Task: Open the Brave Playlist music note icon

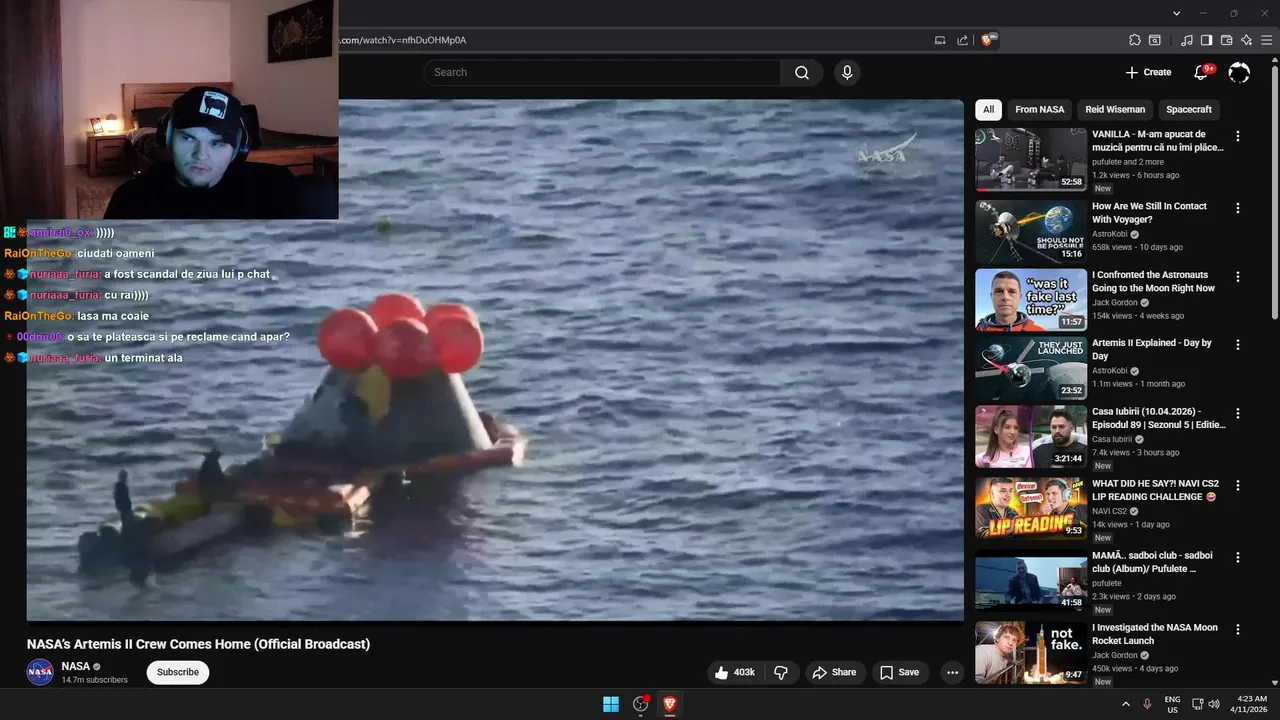Action: pyautogui.click(x=1187, y=40)
